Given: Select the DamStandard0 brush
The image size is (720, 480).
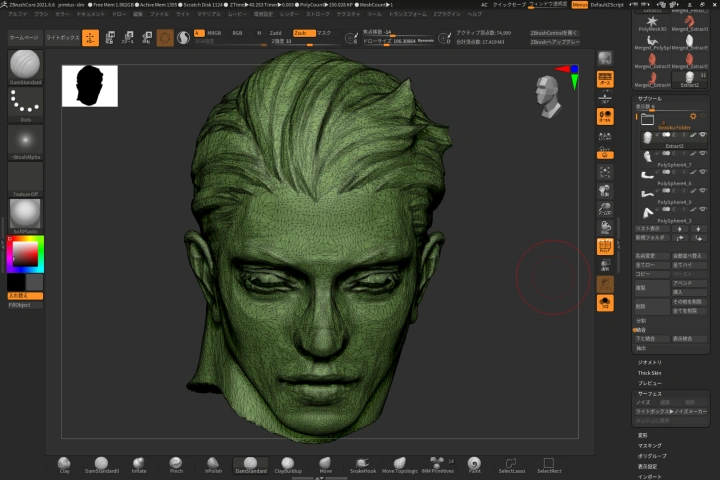Looking at the screenshot, I should [x=101, y=465].
